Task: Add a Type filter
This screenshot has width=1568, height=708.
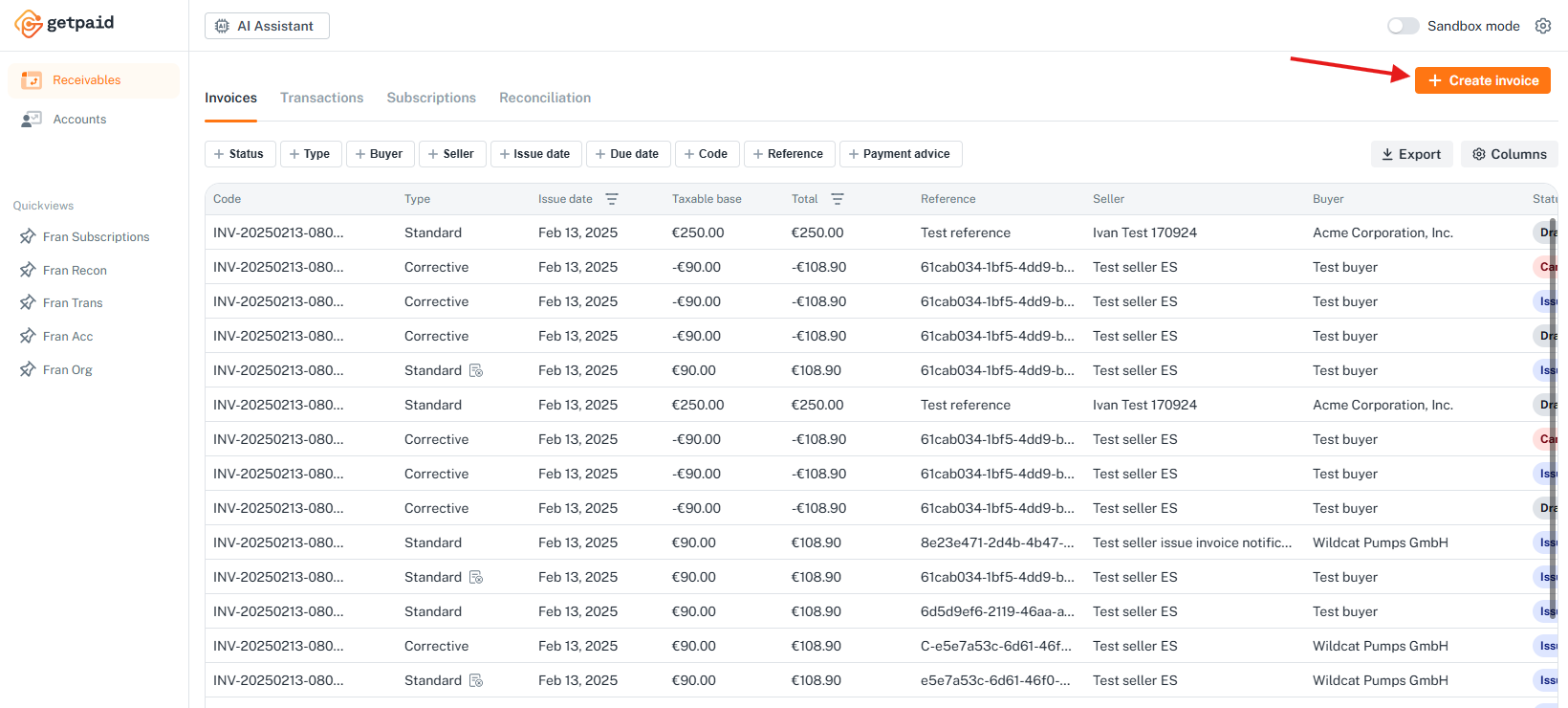Action: (311, 154)
